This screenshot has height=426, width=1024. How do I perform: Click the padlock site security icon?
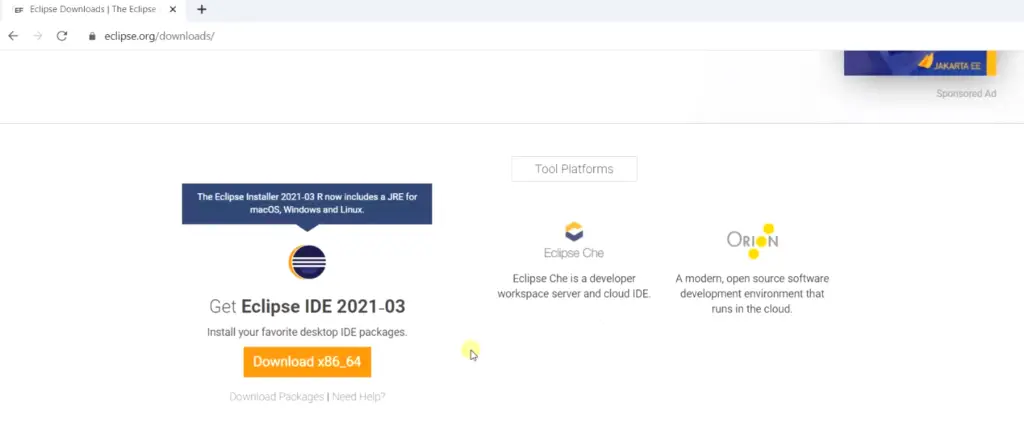[x=92, y=36]
